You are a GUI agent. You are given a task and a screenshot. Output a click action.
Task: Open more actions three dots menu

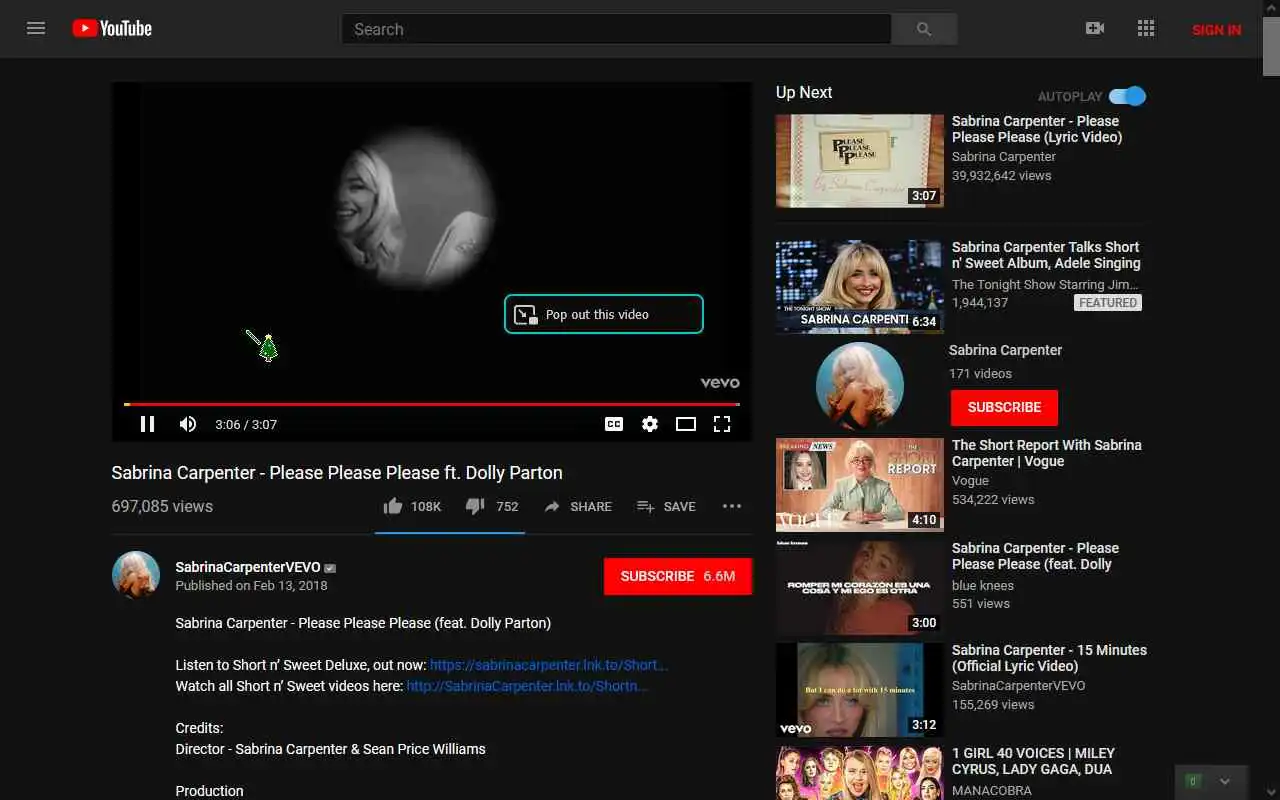[732, 506]
